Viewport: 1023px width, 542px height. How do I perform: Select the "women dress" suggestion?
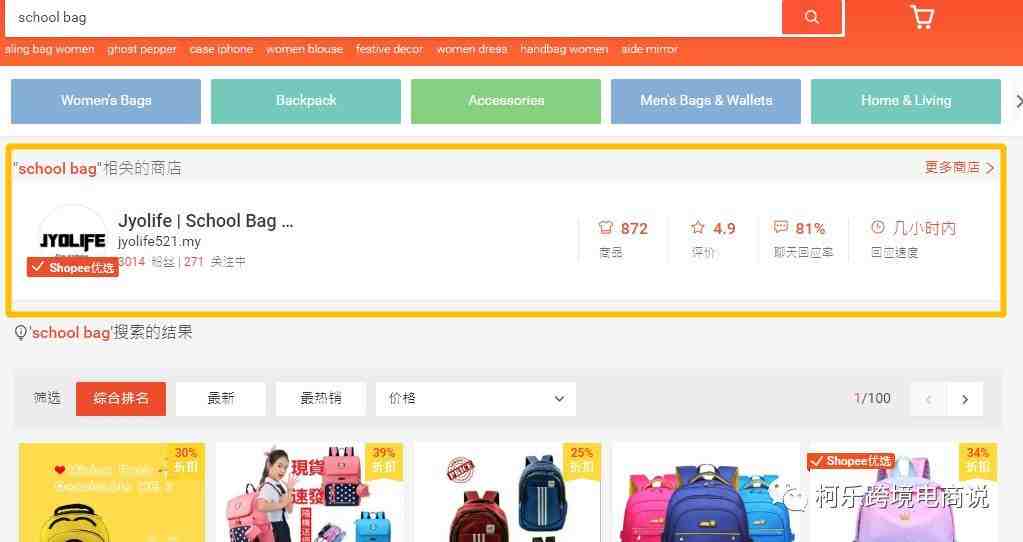pos(472,49)
